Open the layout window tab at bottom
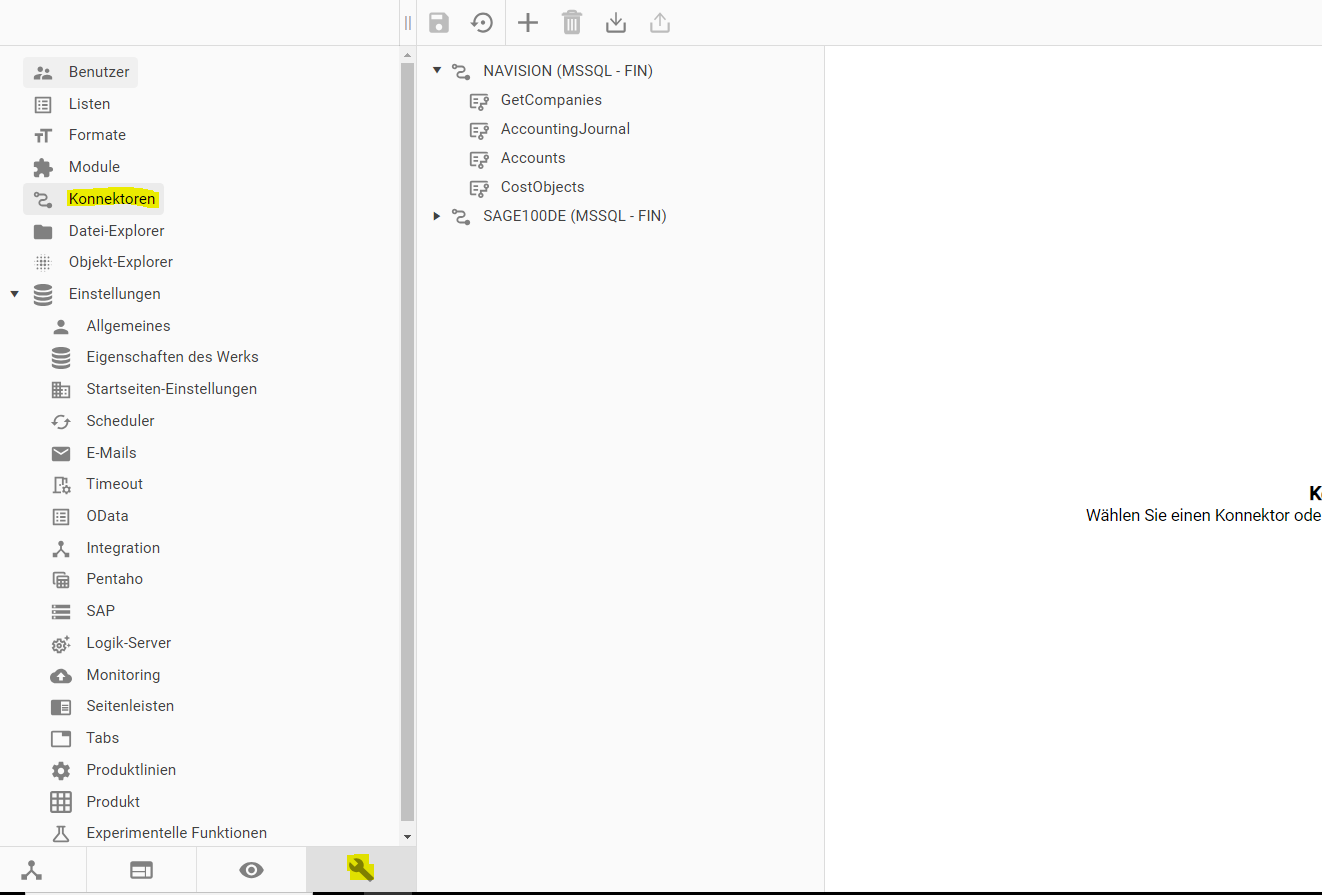The height and width of the screenshot is (895, 1322). (141, 870)
